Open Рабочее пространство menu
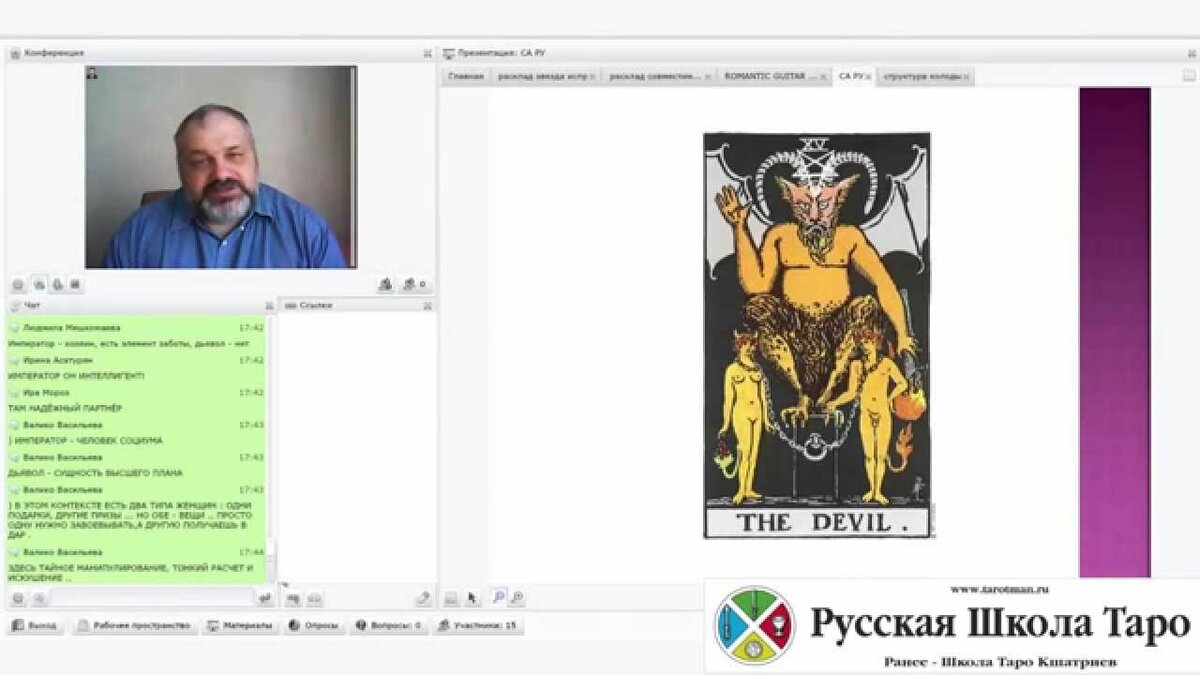The image size is (1200, 675). point(133,626)
